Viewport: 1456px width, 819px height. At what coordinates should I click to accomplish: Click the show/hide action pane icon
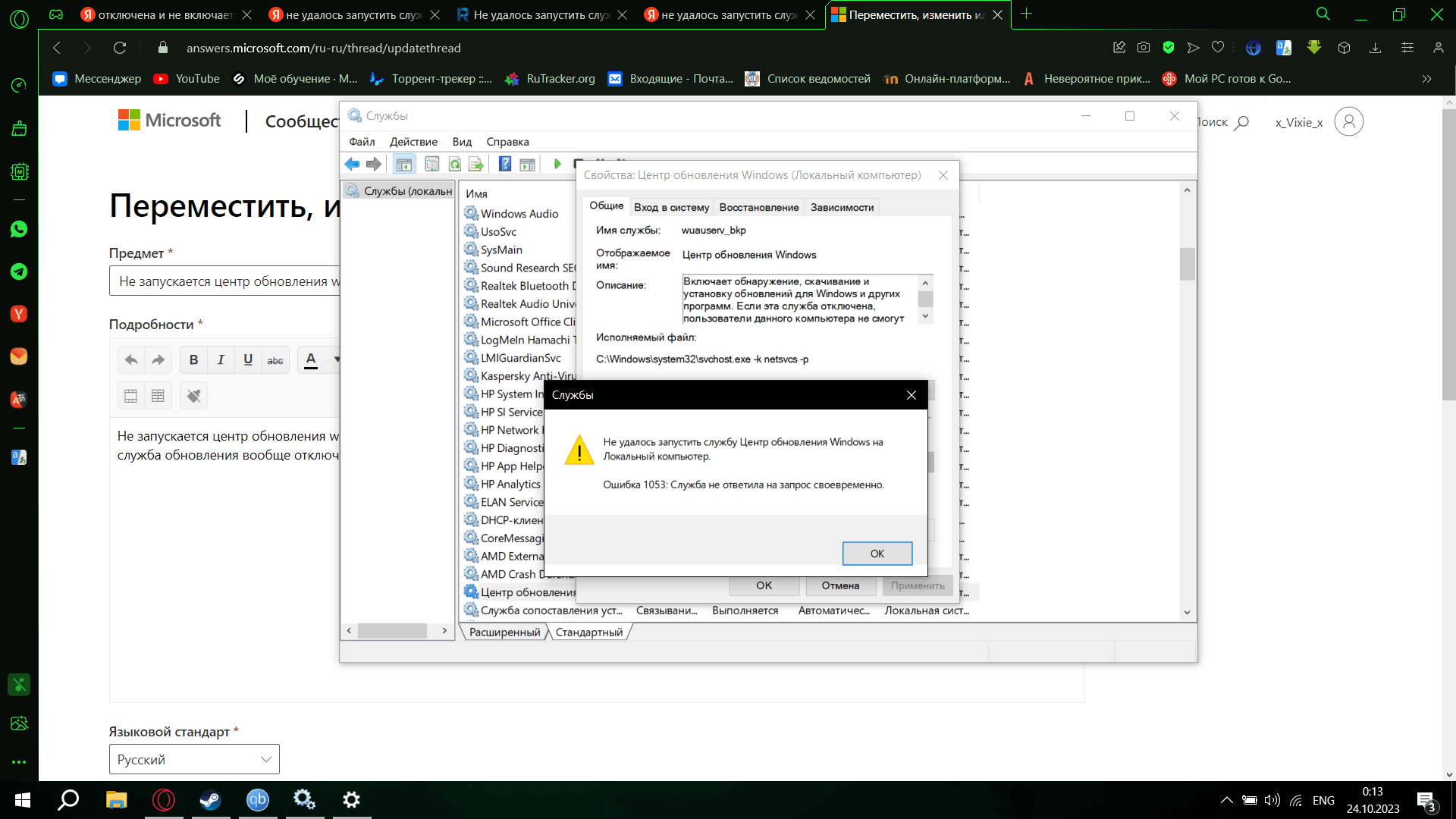click(528, 164)
